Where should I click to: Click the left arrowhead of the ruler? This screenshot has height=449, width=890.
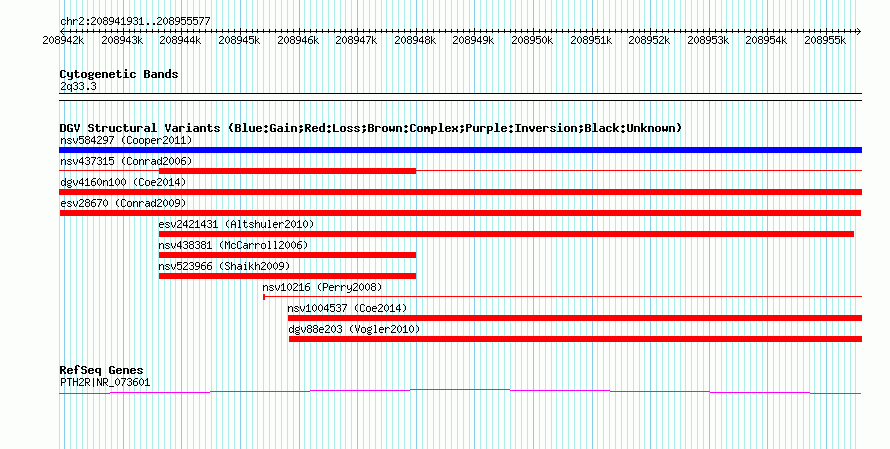tap(62, 31)
